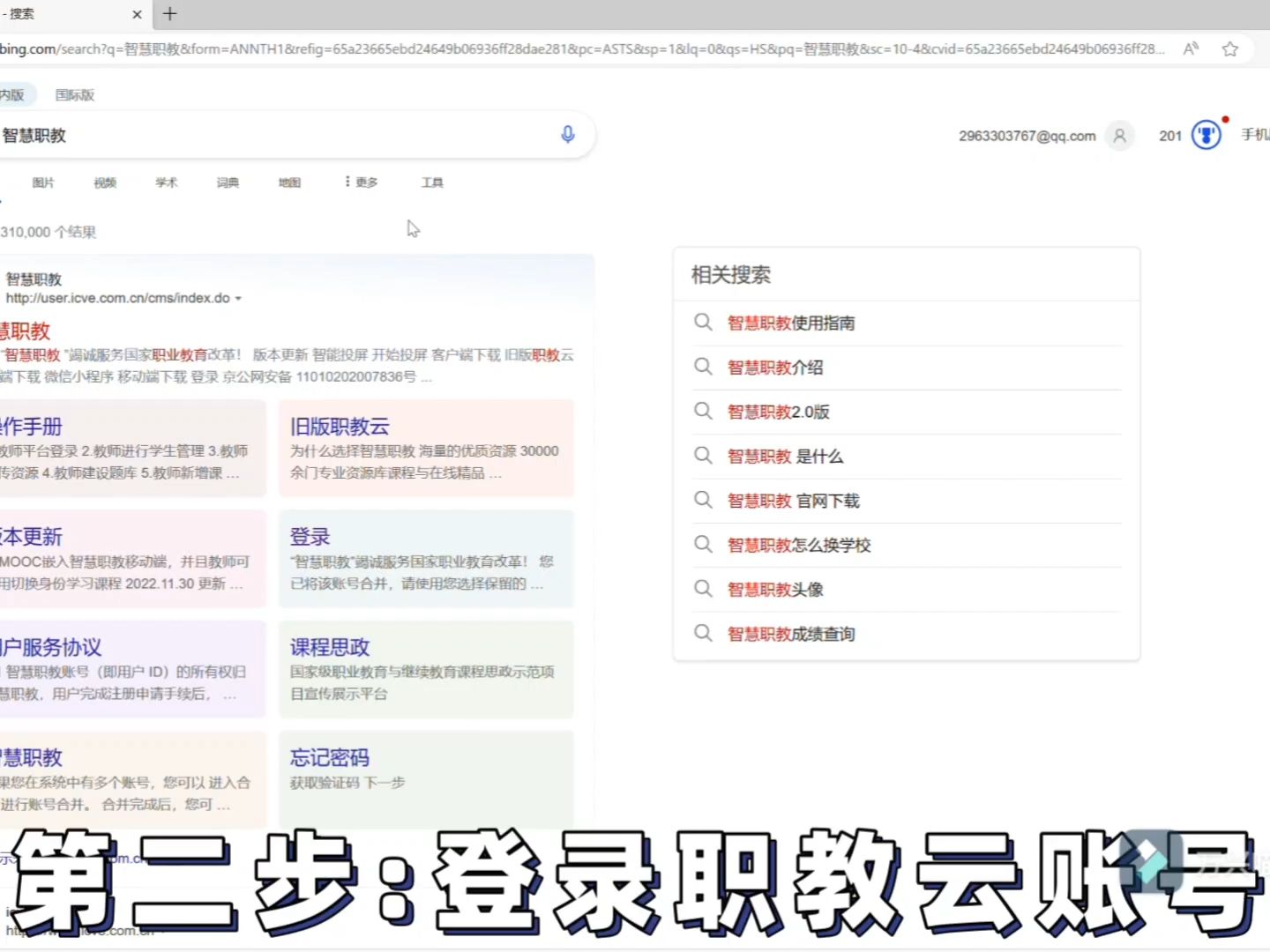The width and height of the screenshot is (1270, 952).
Task: Switch to 学术 search results
Action: click(167, 182)
